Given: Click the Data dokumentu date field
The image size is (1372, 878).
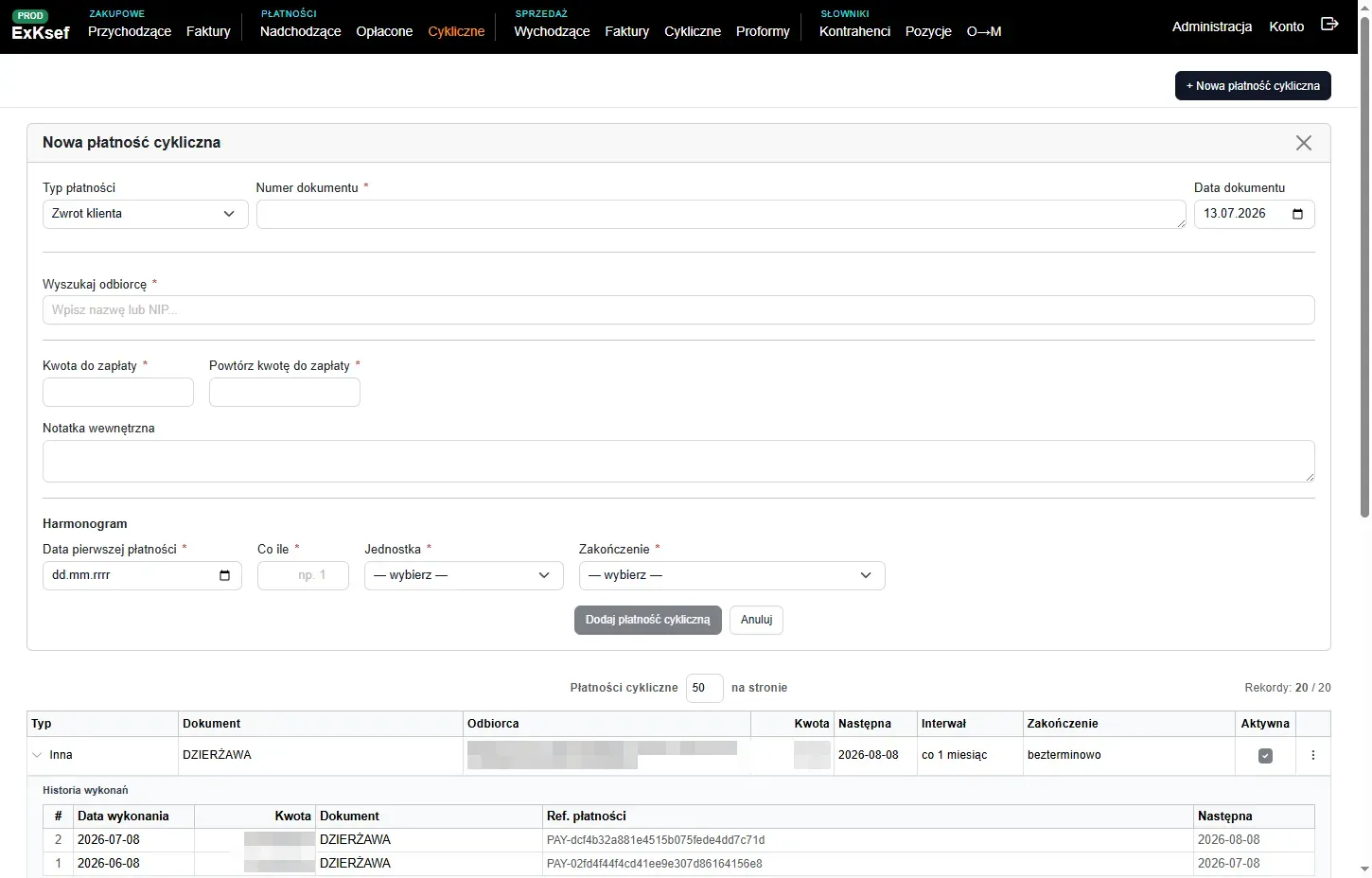Looking at the screenshot, I should [x=1255, y=214].
